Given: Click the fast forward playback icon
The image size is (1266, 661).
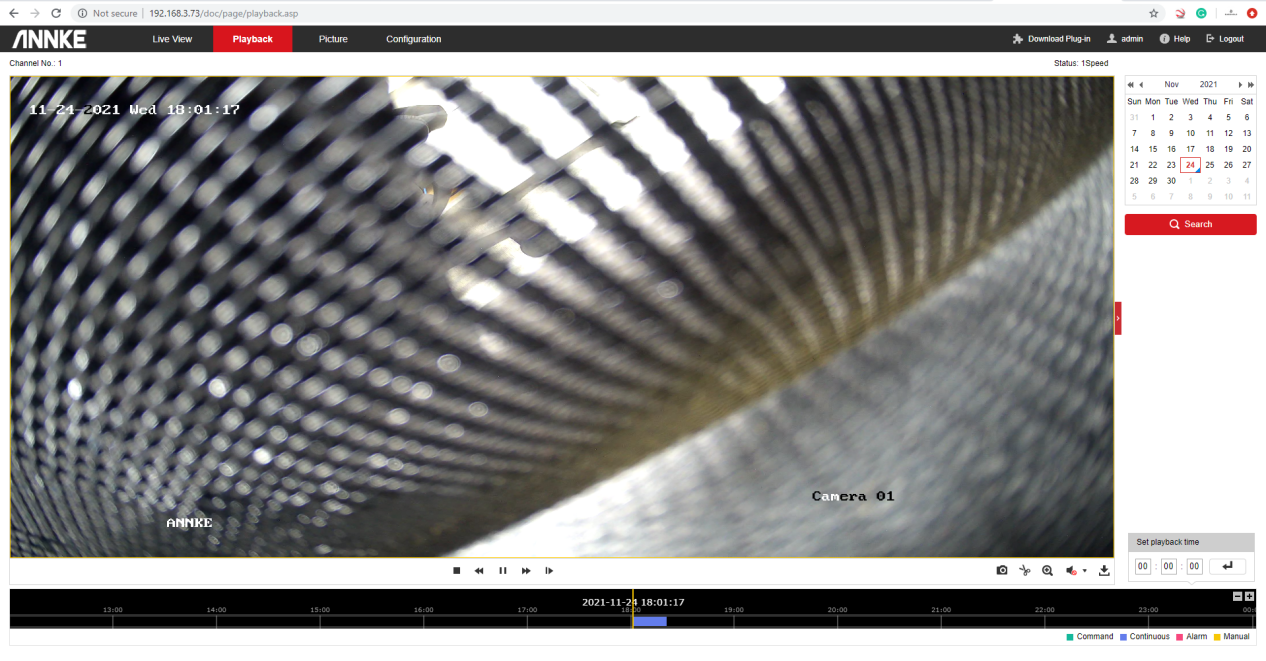Looking at the screenshot, I should pos(526,570).
